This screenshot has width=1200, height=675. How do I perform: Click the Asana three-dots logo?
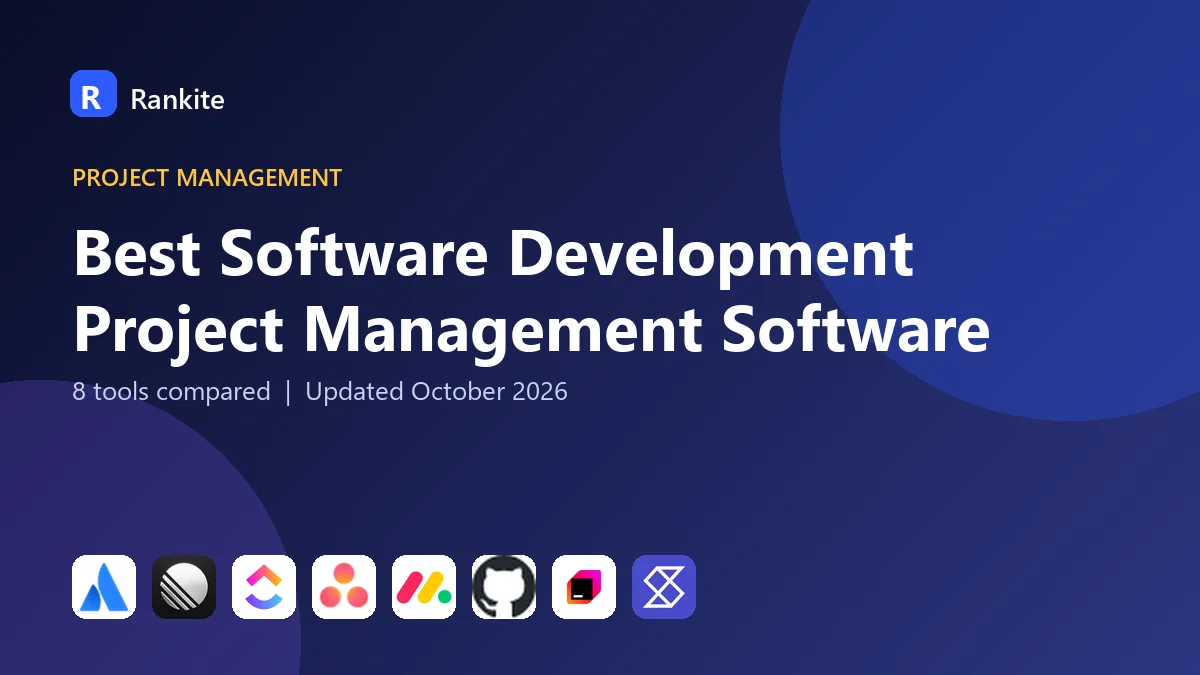pyautogui.click(x=344, y=587)
